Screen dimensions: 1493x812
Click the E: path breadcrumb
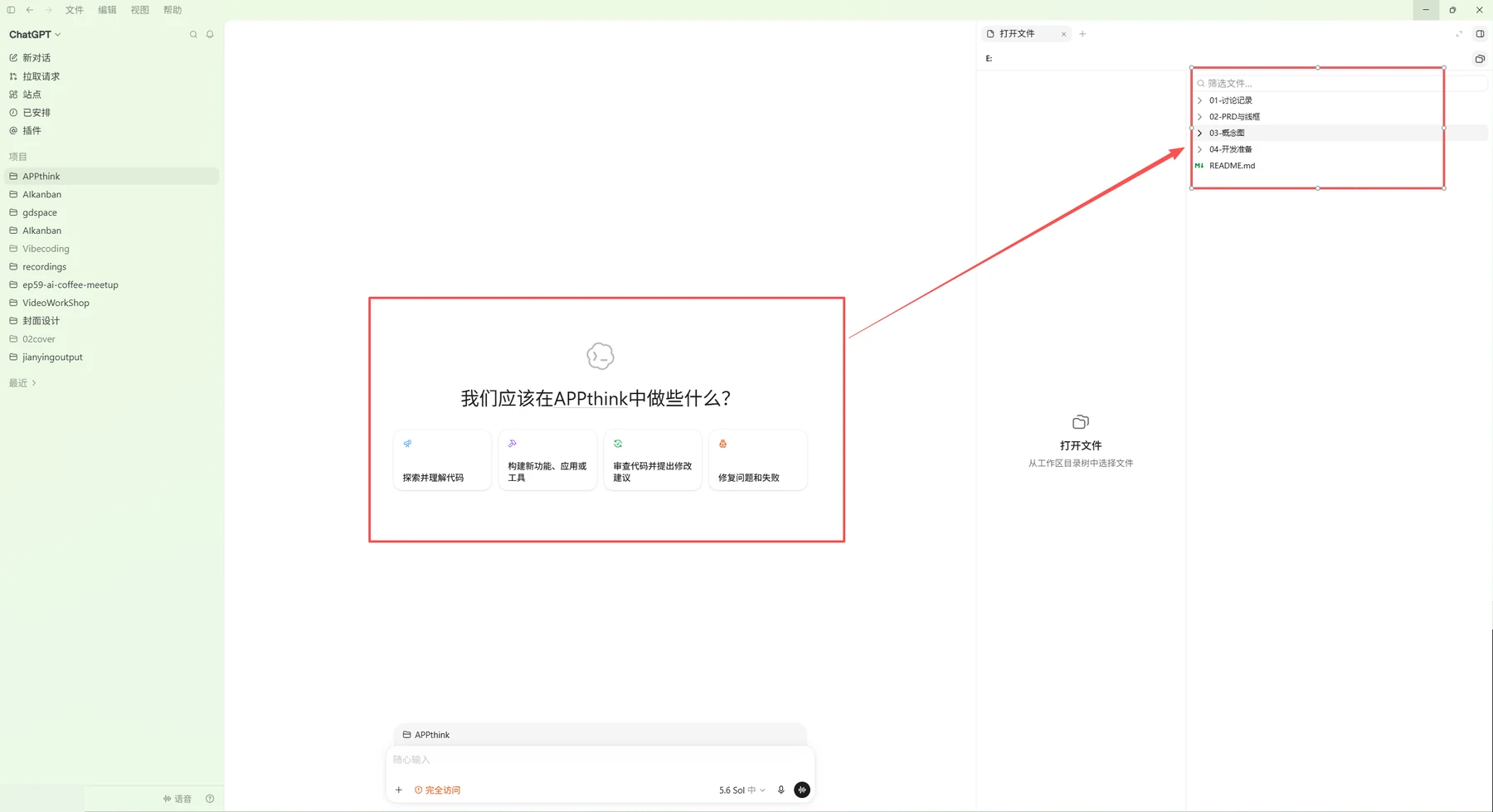[x=989, y=59]
